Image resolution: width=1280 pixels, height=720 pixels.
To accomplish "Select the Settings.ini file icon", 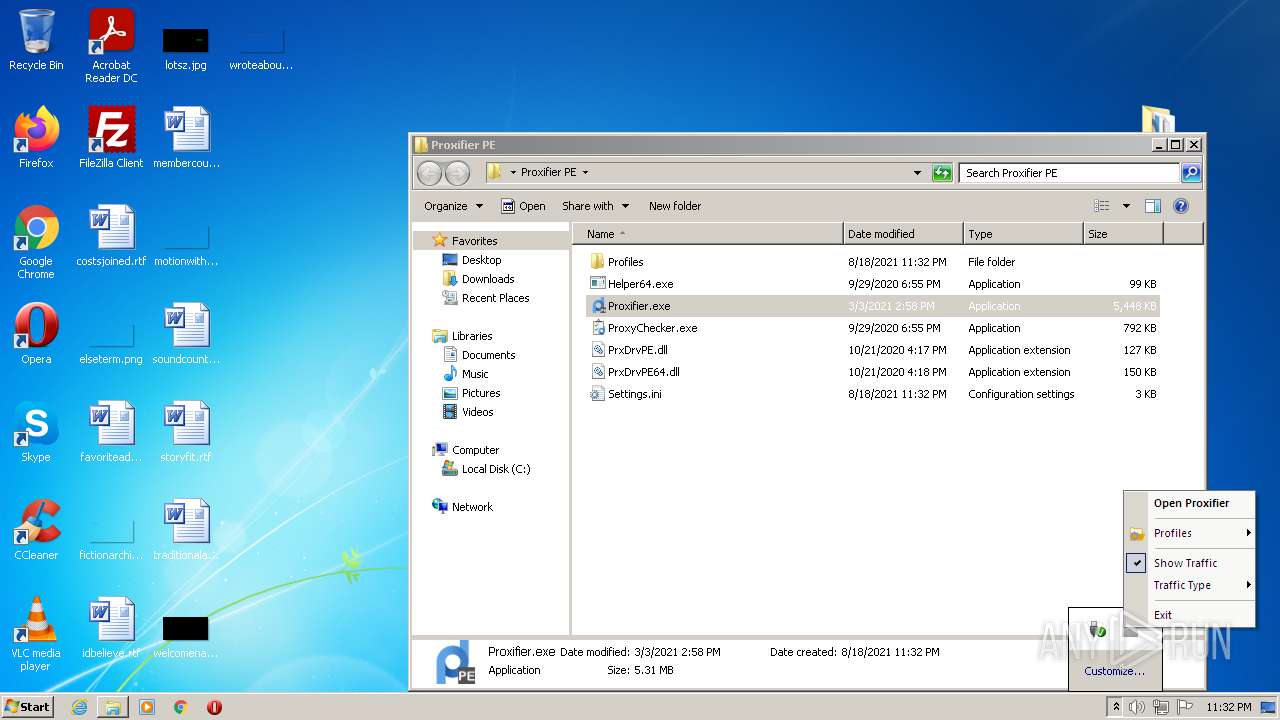I will [x=598, y=394].
